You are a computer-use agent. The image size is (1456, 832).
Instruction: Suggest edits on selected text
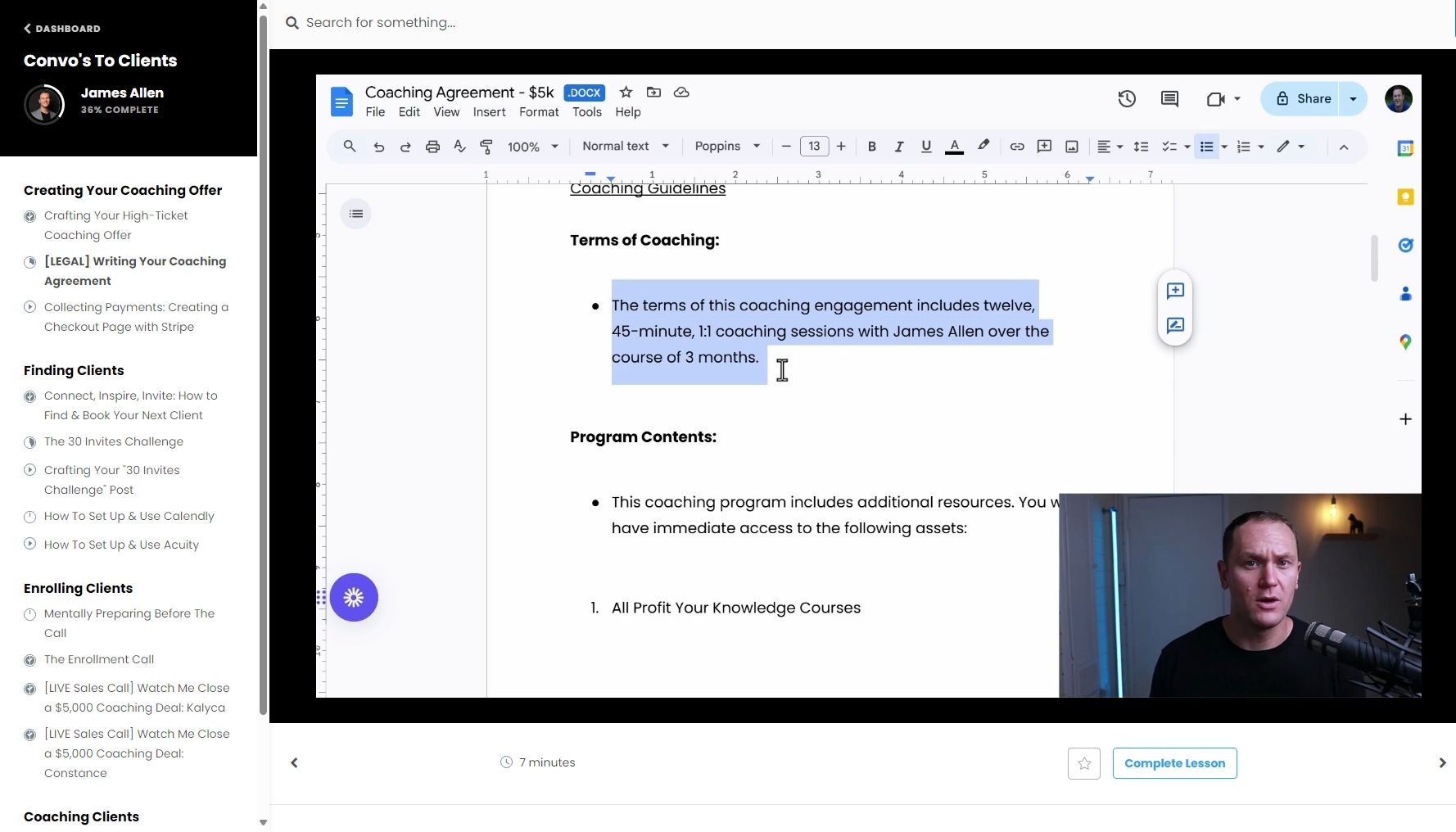click(x=1175, y=325)
